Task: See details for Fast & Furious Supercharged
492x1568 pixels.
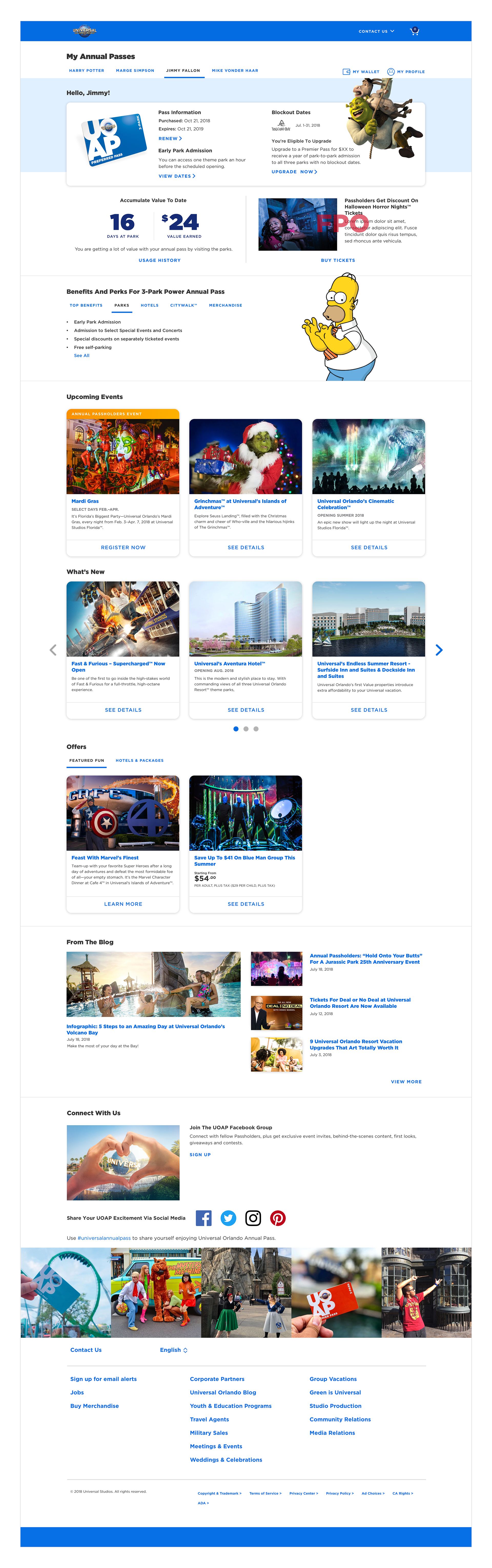Action: [123, 710]
